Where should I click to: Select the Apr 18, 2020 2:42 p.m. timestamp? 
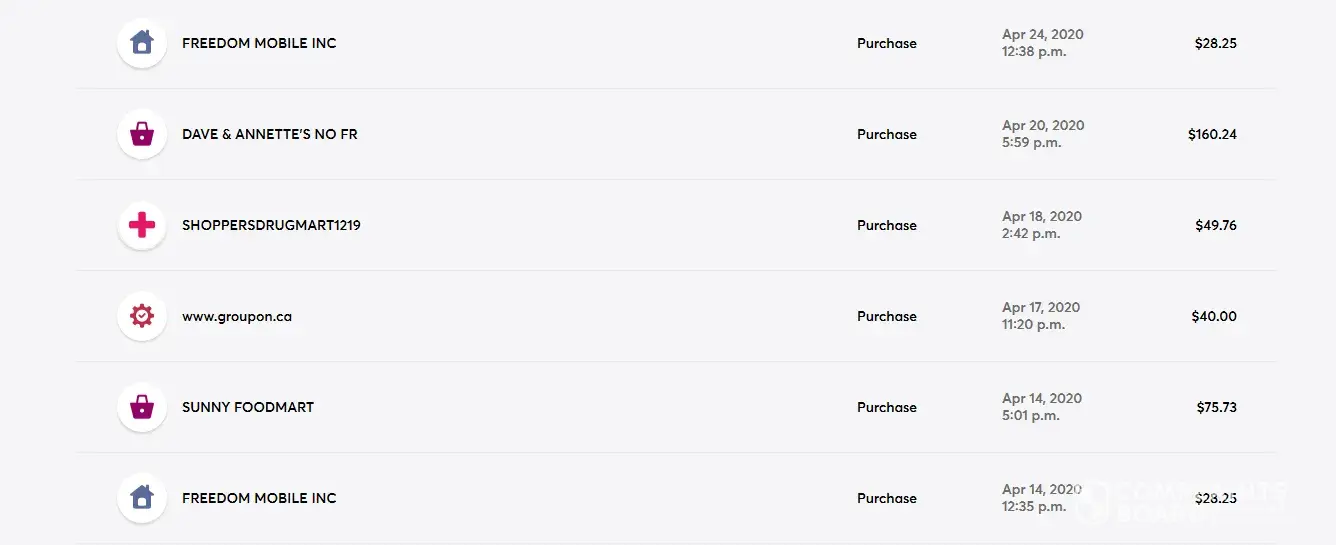coord(1042,225)
